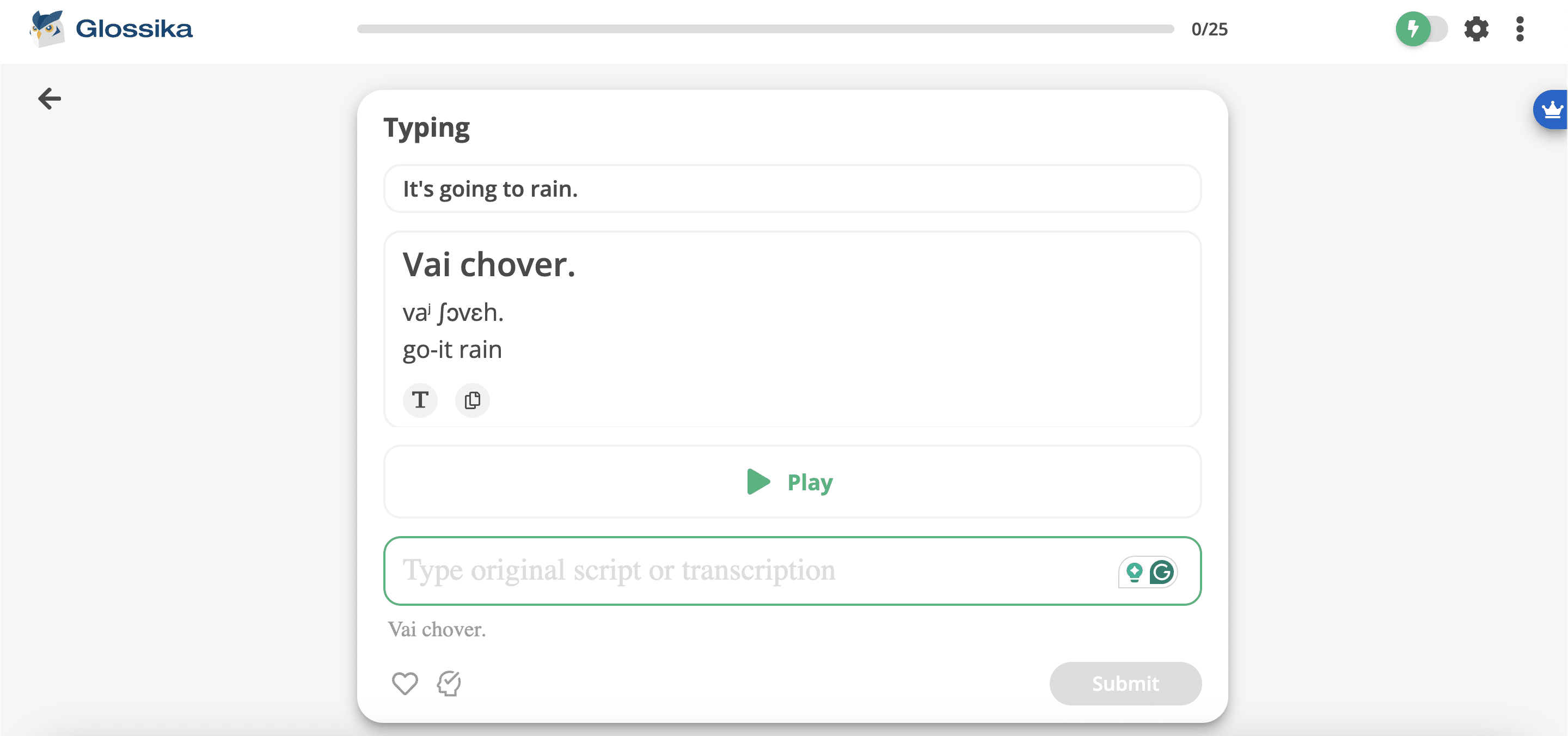Open the premium crown badge
Image resolution: width=1568 pixels, height=736 pixels.
click(x=1552, y=110)
